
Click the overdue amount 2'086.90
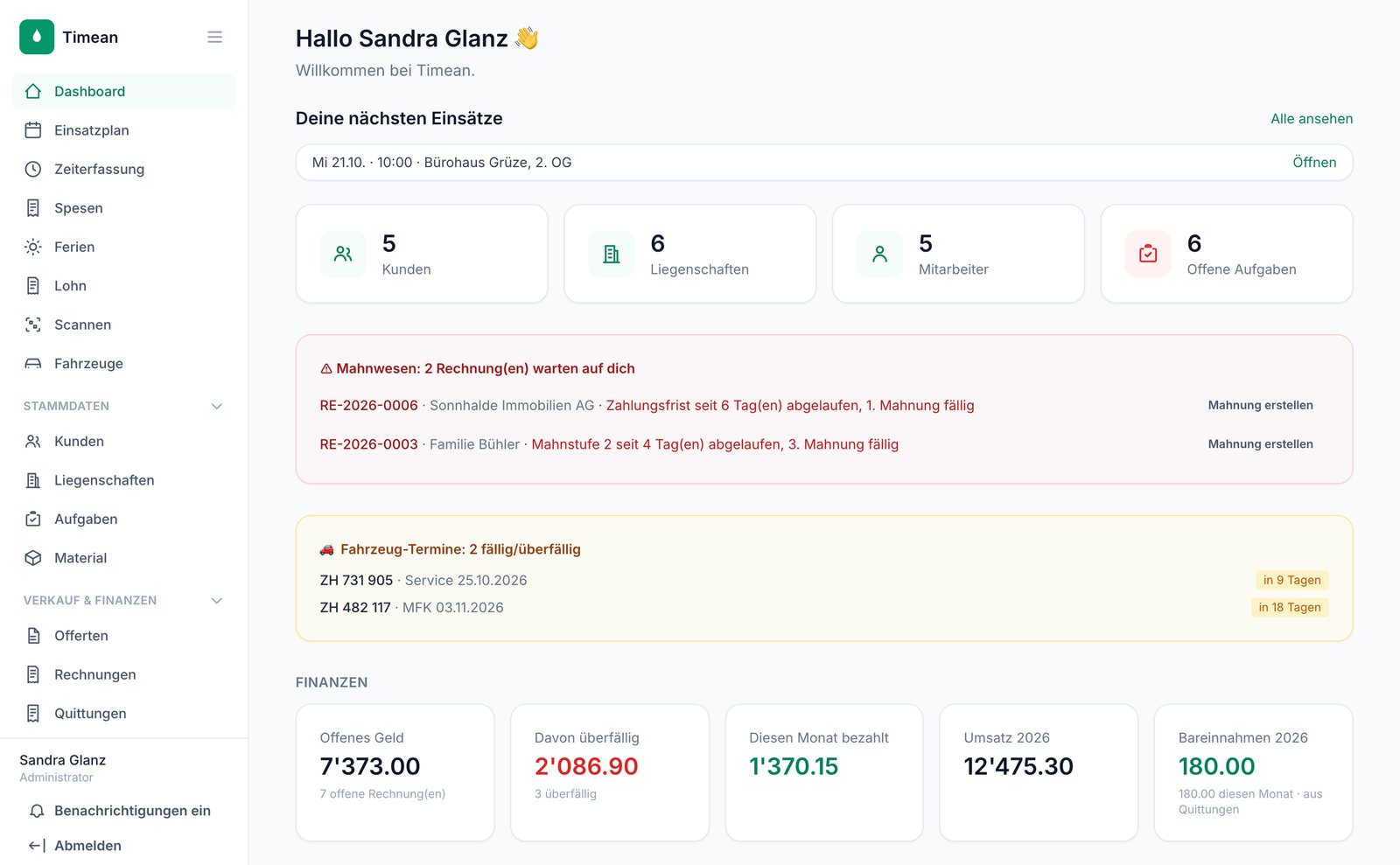tap(586, 766)
